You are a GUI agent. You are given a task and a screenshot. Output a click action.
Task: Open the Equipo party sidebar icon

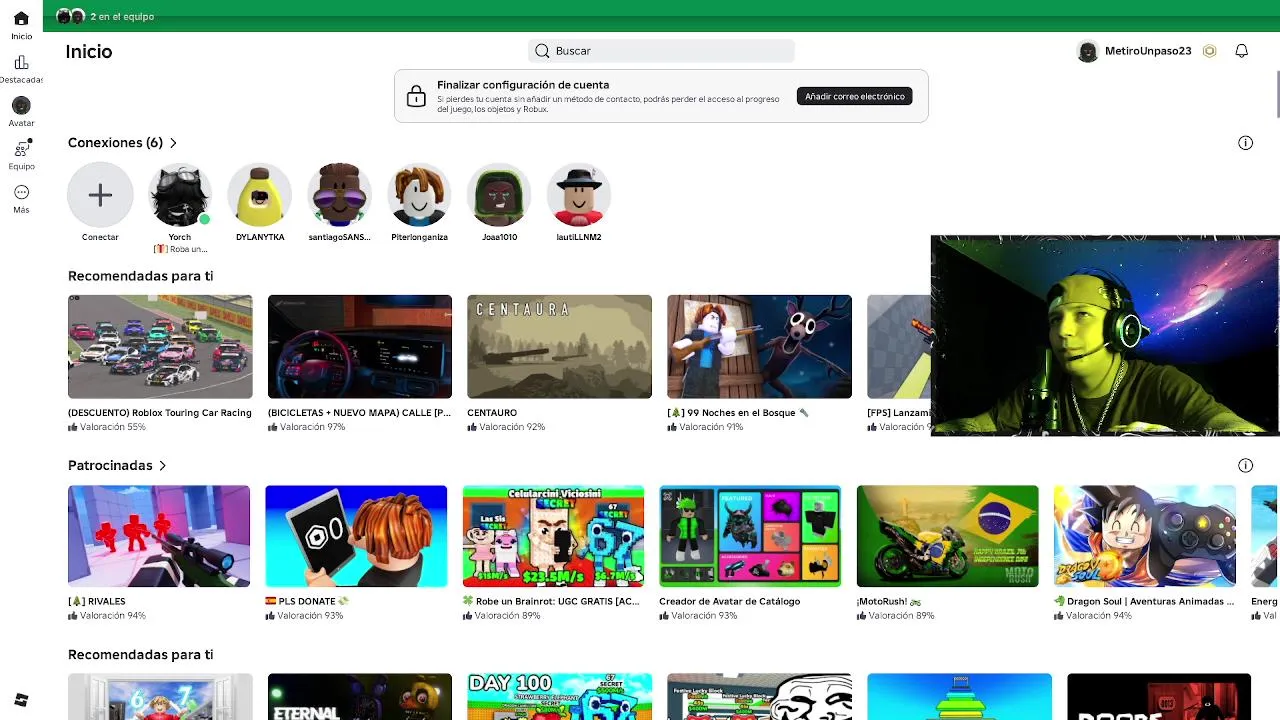21,149
